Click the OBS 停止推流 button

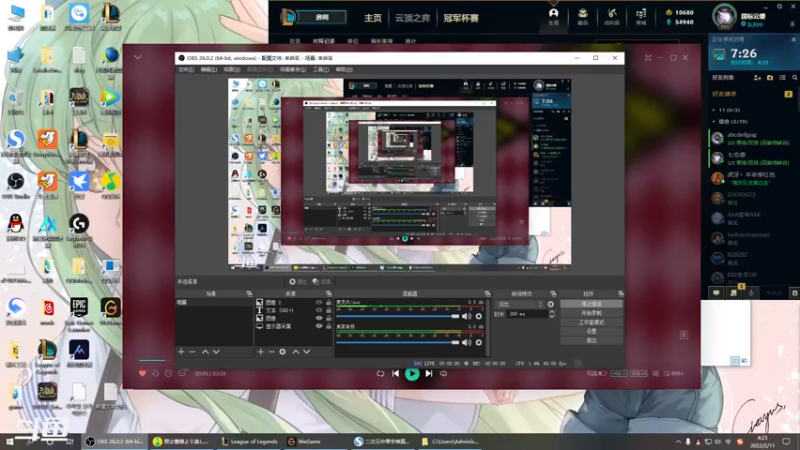tap(591, 304)
